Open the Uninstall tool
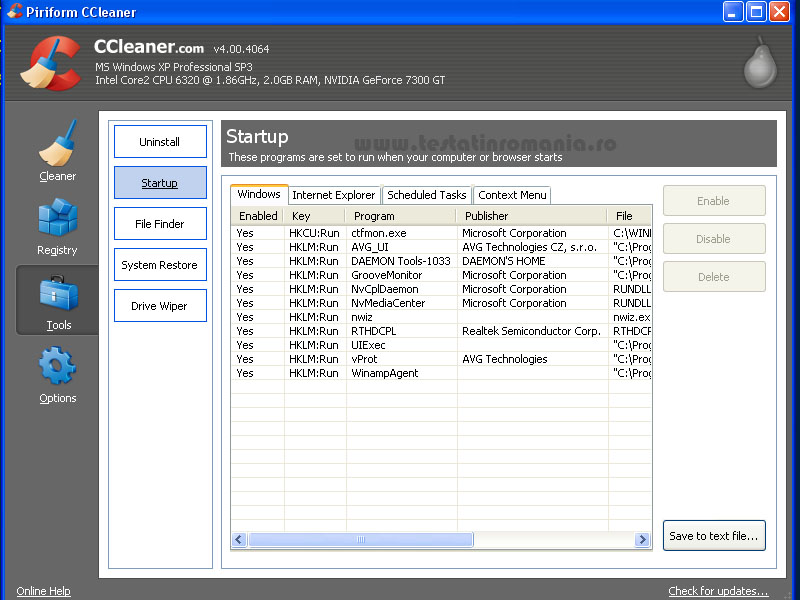 pyautogui.click(x=160, y=142)
